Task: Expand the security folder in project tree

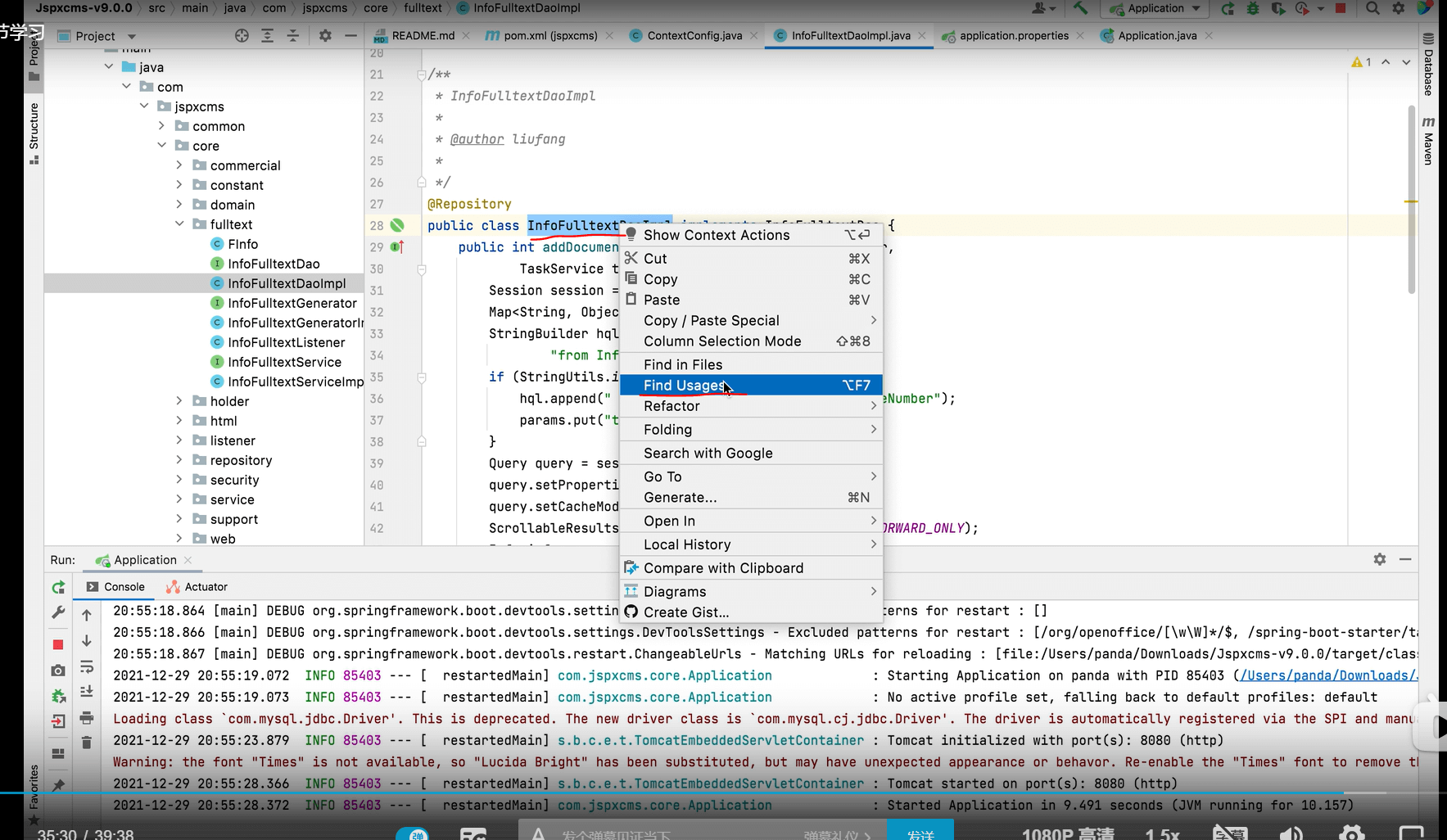Action: click(x=179, y=480)
